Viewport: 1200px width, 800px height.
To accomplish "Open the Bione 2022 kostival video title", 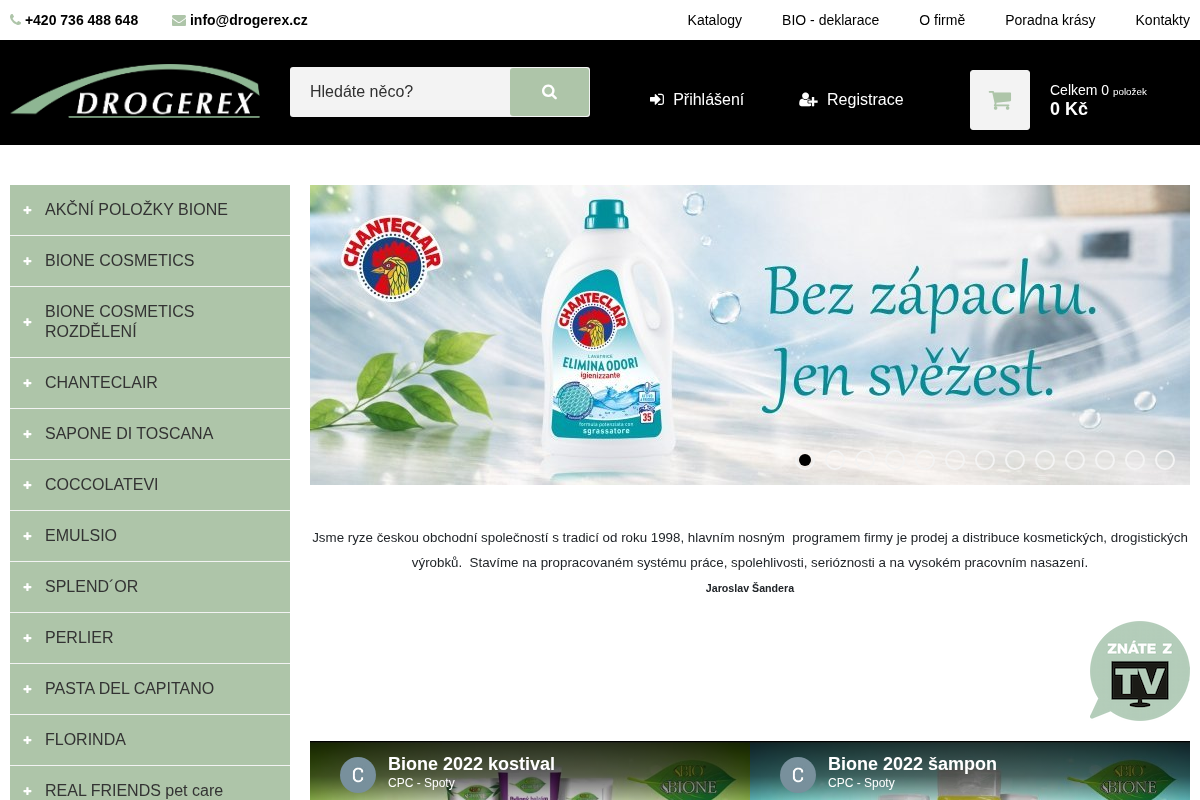I will pyautogui.click(x=471, y=764).
